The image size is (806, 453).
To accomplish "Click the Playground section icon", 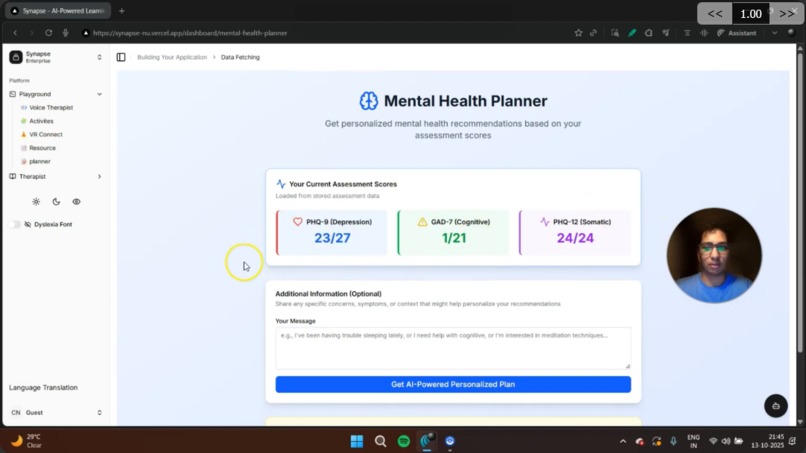I will [13, 94].
